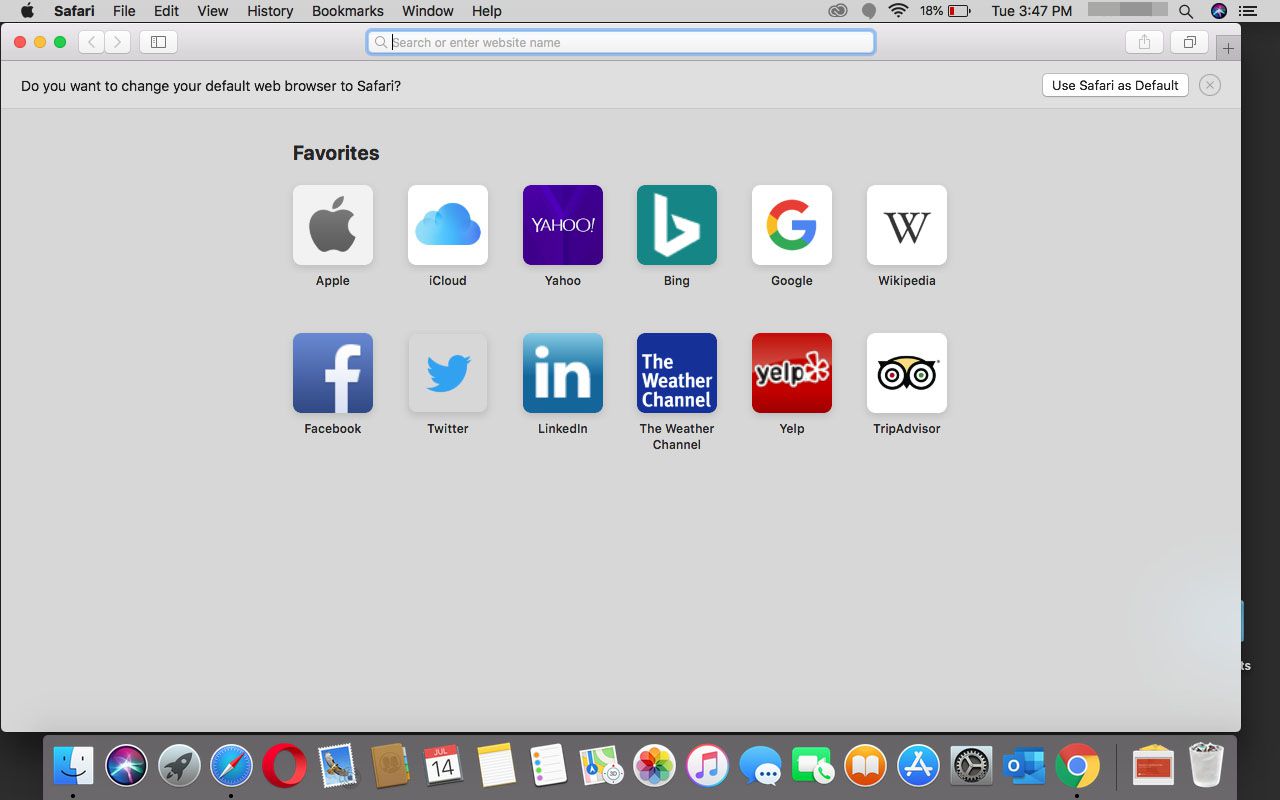This screenshot has width=1280, height=800.
Task: Open the Bookmarks menu
Action: 347,11
